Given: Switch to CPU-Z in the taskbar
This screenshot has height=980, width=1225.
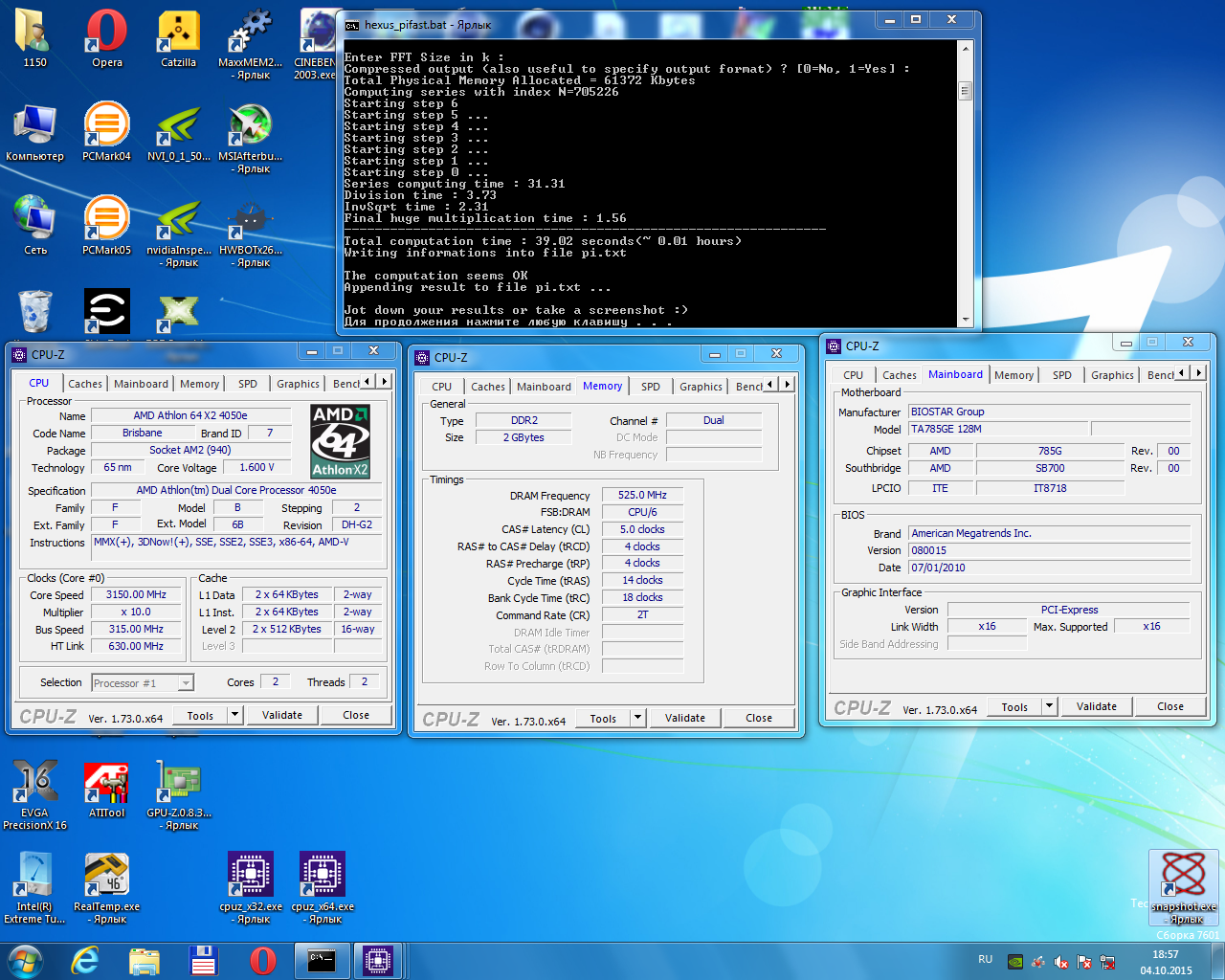Looking at the screenshot, I should 378,961.
